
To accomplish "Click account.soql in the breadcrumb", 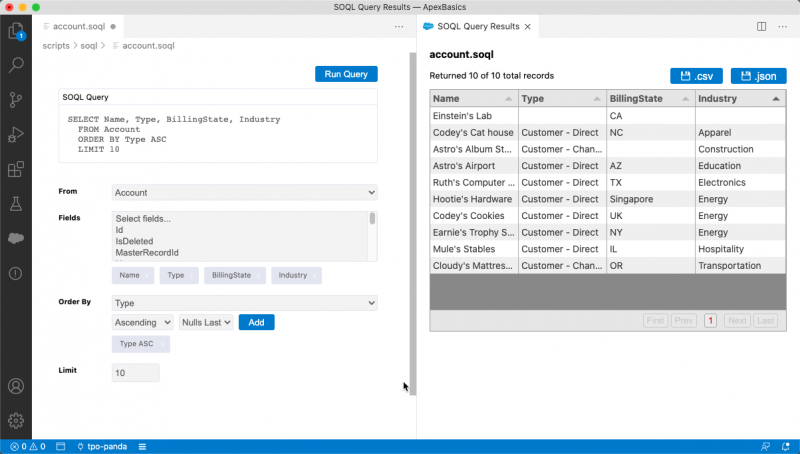I will 148,46.
